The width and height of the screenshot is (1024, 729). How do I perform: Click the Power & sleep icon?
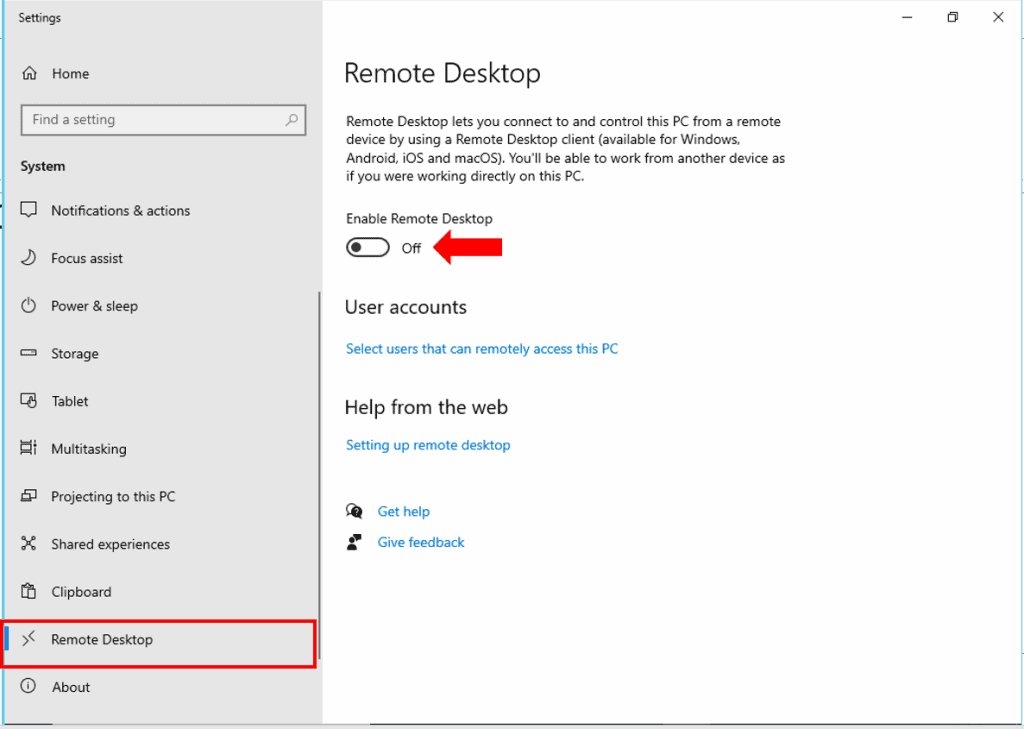(x=29, y=305)
